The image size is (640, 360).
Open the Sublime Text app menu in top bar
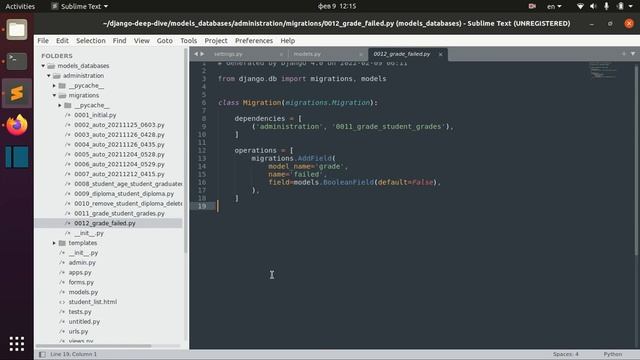(79, 6)
